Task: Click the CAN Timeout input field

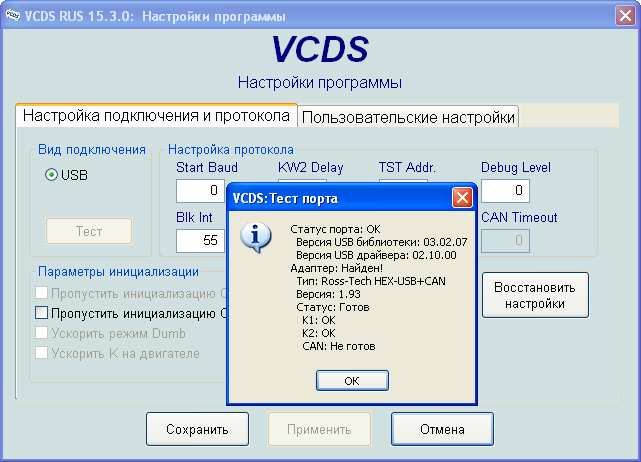Action: click(505, 240)
